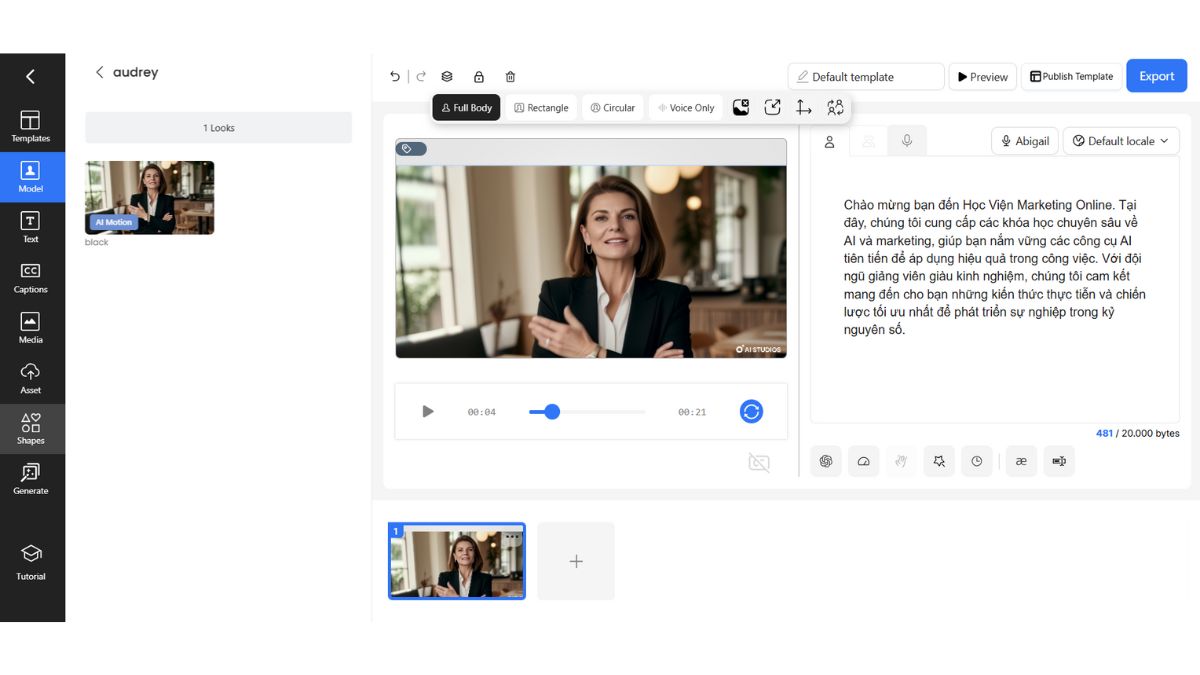
Task: Choose the Abigail voice selector
Action: tap(1025, 141)
